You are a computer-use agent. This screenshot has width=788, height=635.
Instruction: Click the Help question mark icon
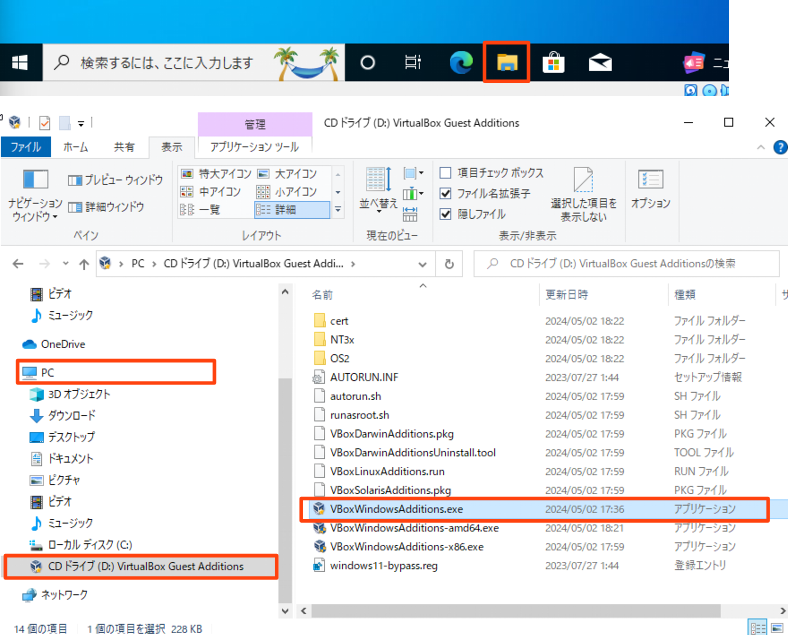(780, 147)
